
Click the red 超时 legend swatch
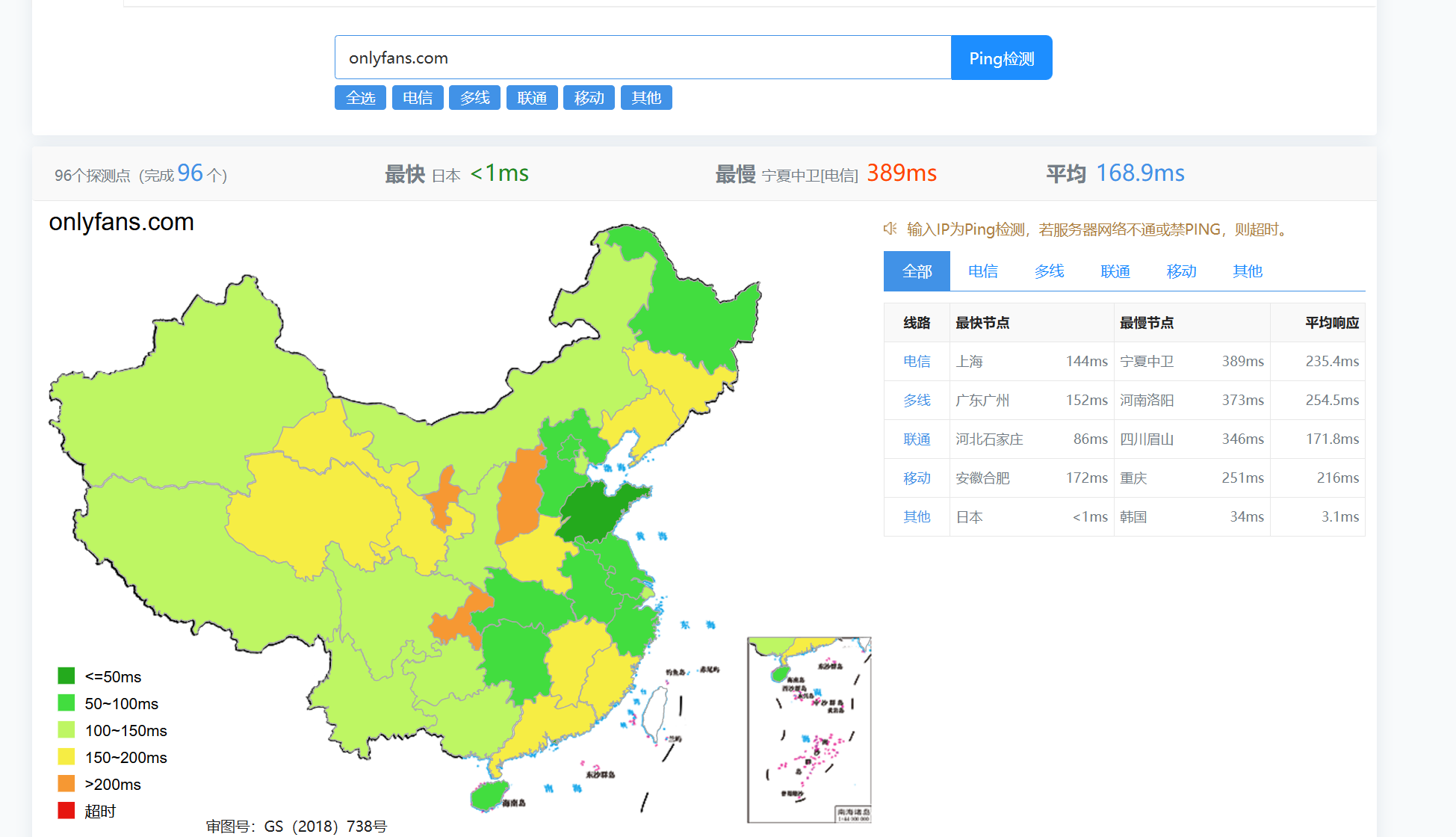tap(66, 811)
